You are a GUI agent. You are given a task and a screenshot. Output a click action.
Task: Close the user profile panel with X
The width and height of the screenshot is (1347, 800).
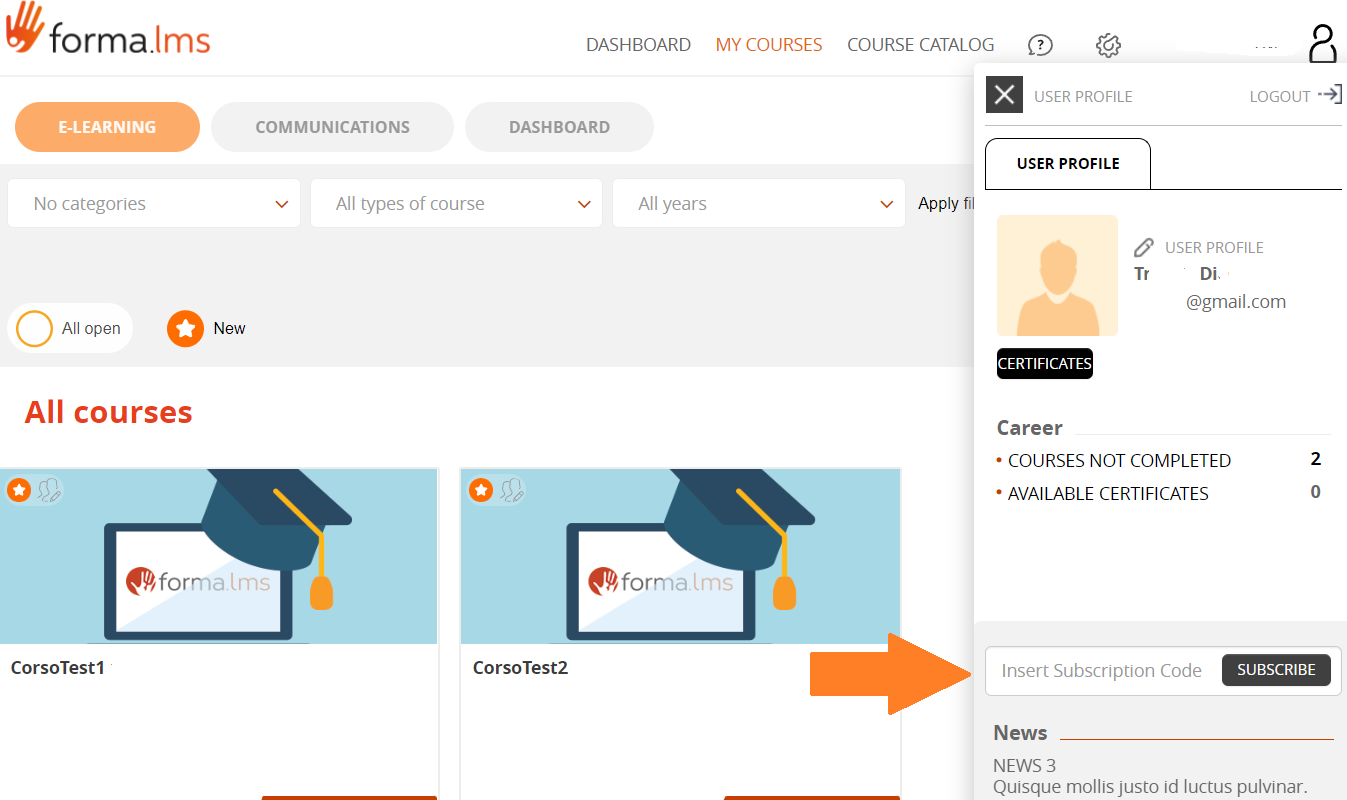click(x=1004, y=95)
